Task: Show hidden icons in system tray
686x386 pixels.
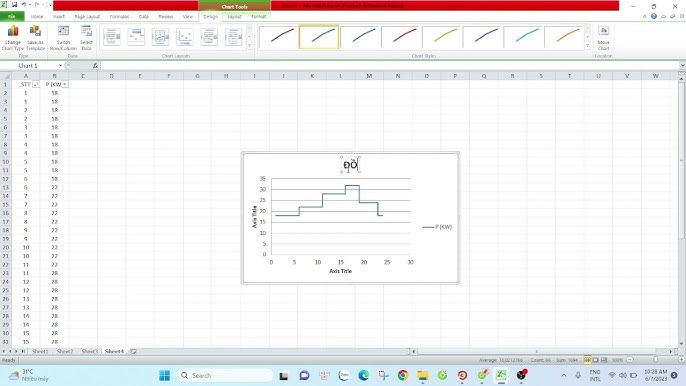Action: (x=564, y=375)
